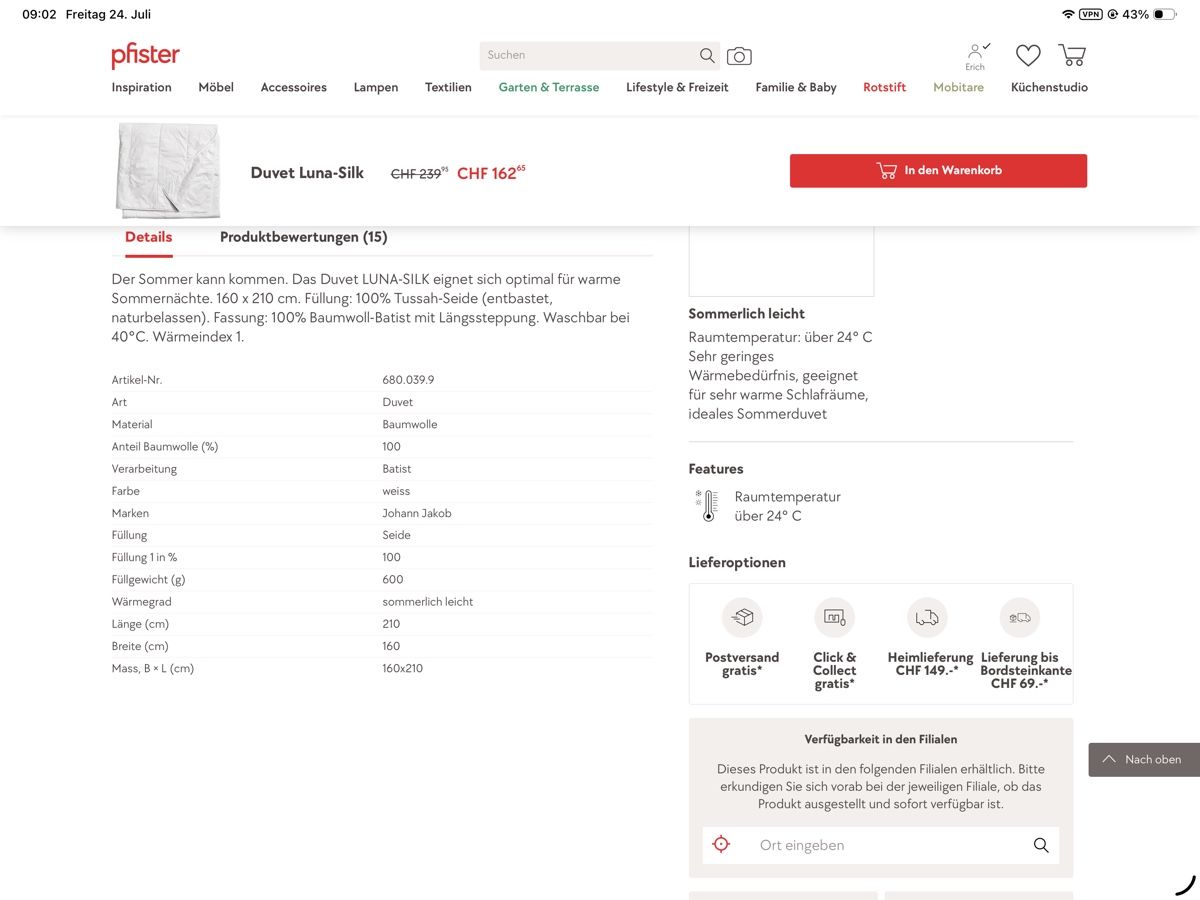Tap the Wi-Fi status icon
This screenshot has width=1200, height=900.
click(1068, 14)
